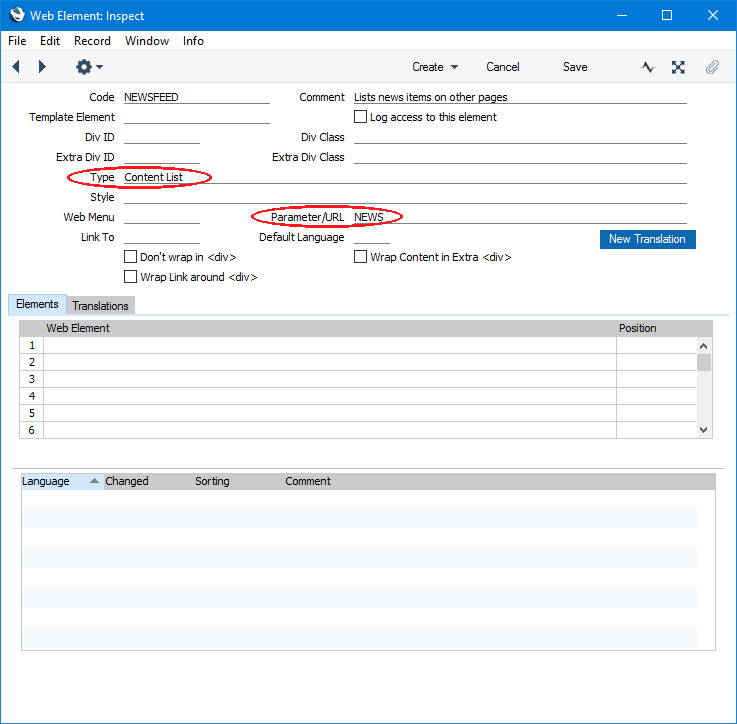Screen dimensions: 737x724
Task: Click the Div ID field
Action: point(162,137)
